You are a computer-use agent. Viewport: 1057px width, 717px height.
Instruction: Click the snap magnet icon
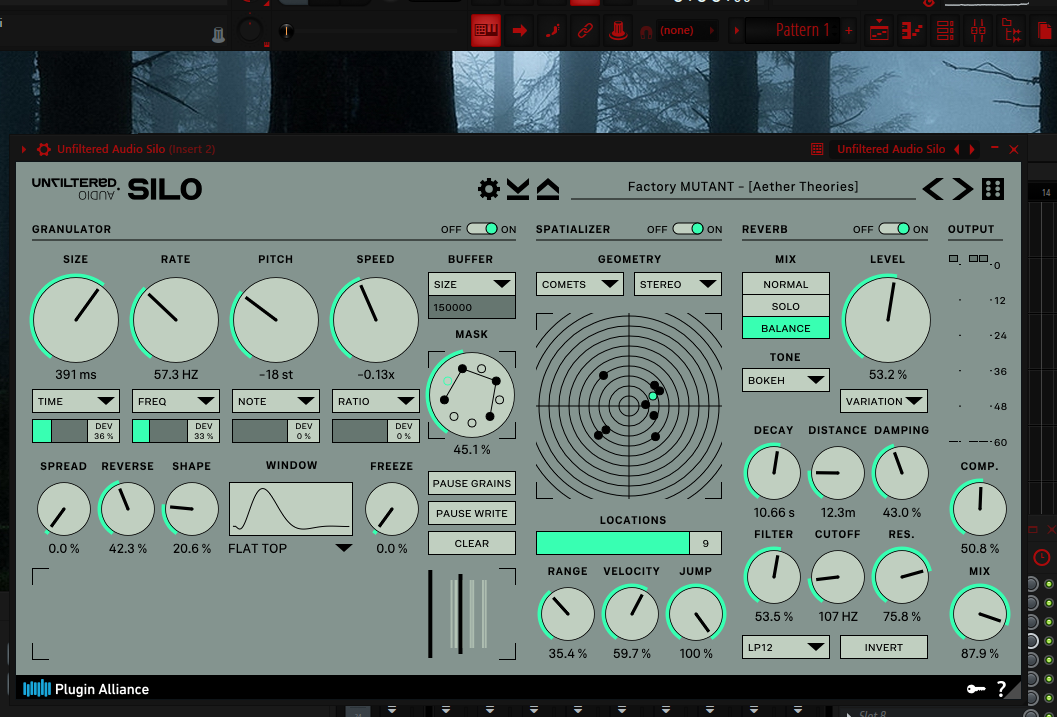[646, 31]
